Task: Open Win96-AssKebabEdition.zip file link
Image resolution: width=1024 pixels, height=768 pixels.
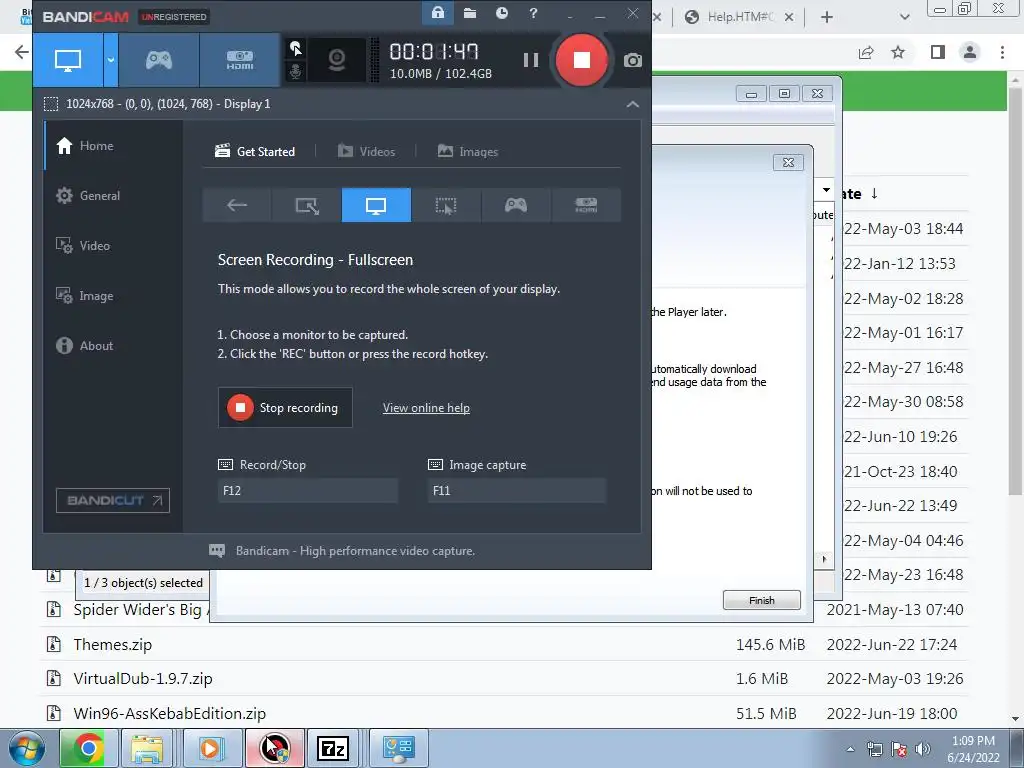Action: [169, 713]
